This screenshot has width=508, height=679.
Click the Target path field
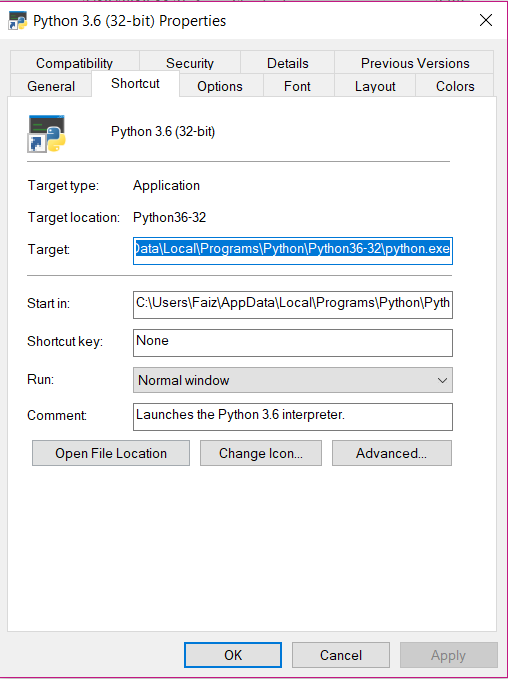(x=293, y=251)
